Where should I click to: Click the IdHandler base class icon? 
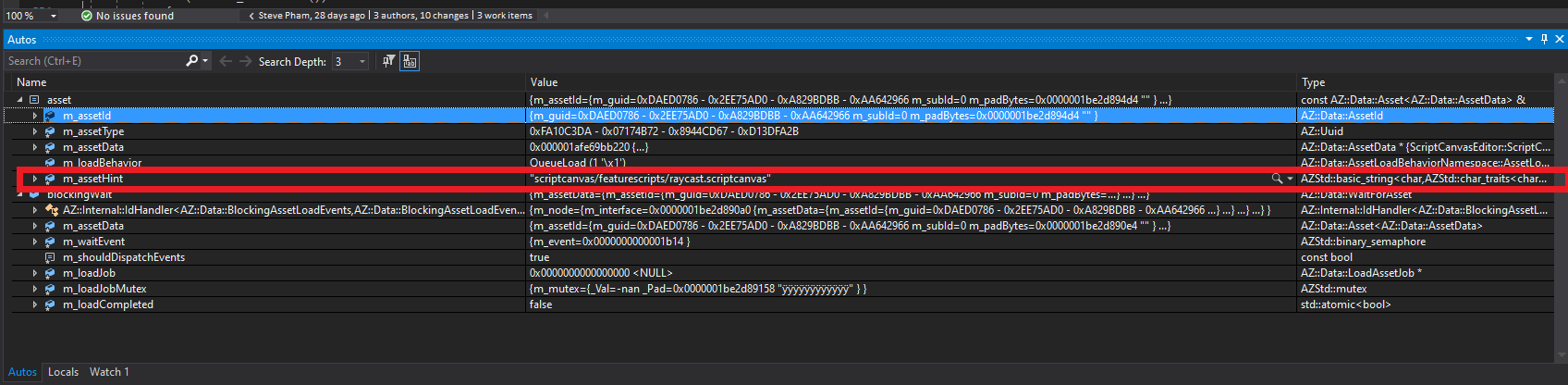52,210
